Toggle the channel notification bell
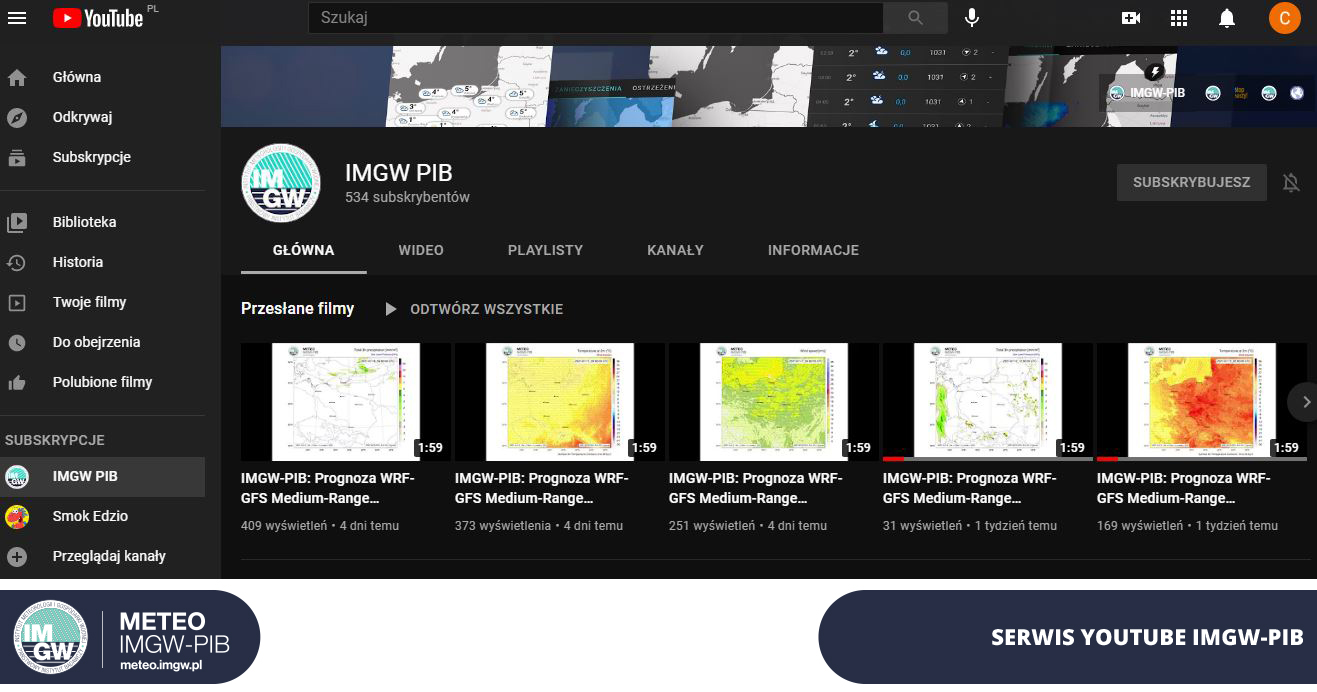The image size is (1317, 692). pyautogui.click(x=1291, y=183)
